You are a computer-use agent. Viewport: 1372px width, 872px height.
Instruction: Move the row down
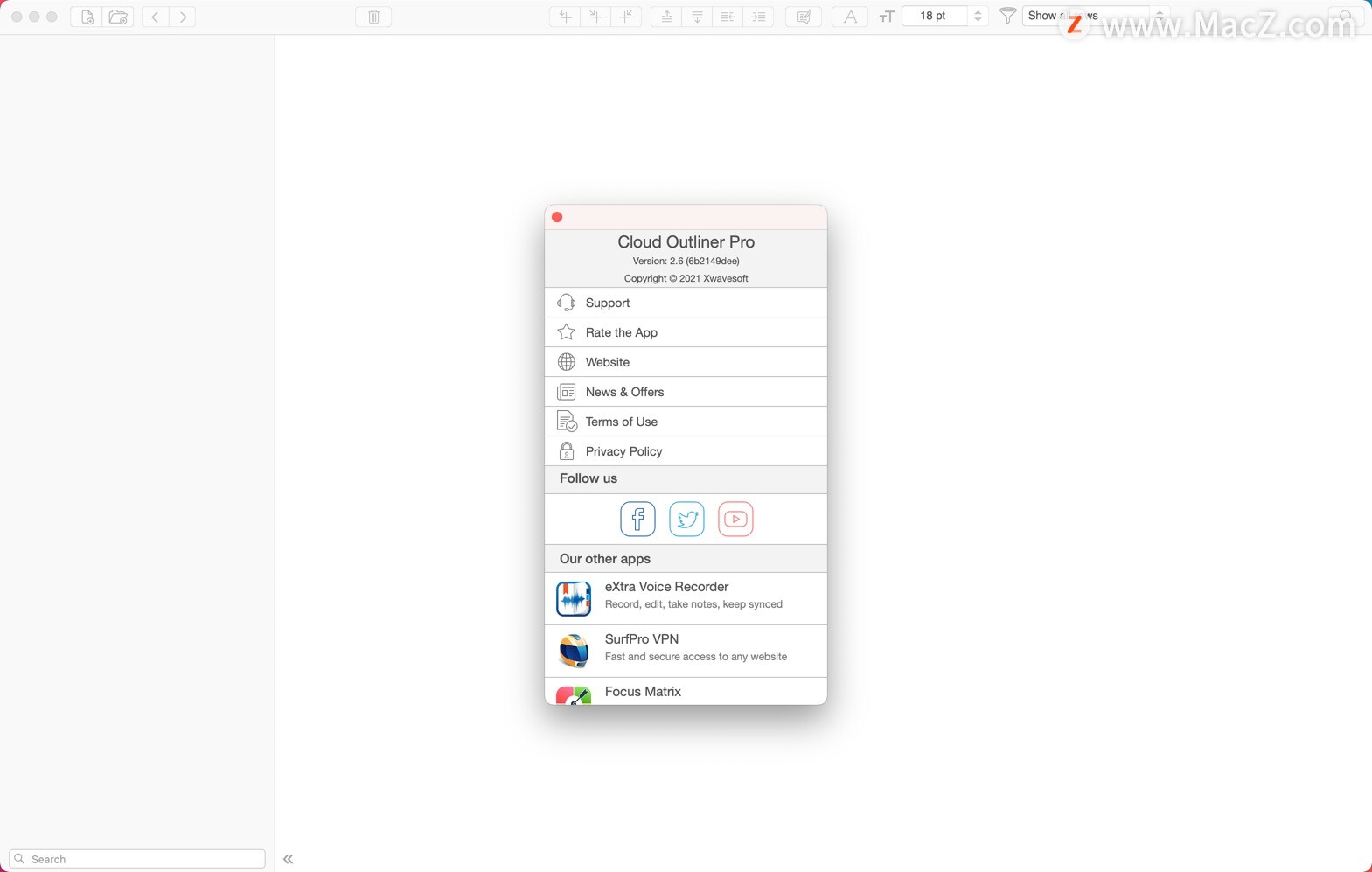tap(697, 17)
